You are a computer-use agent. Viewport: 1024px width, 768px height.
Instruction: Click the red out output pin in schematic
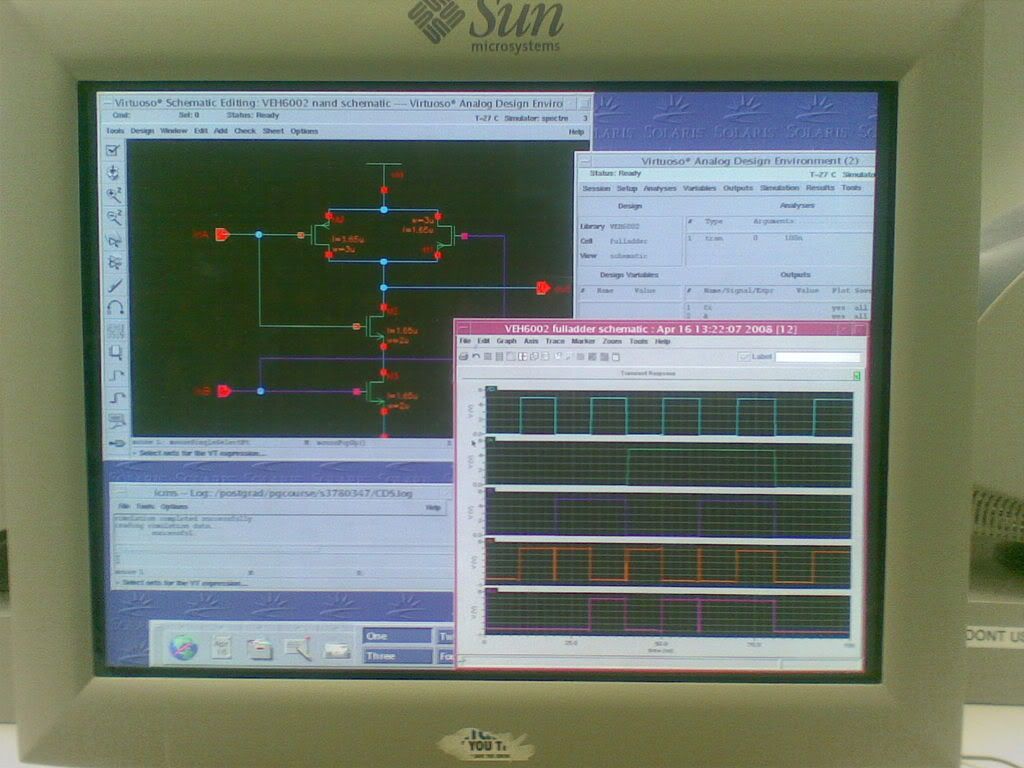point(543,287)
